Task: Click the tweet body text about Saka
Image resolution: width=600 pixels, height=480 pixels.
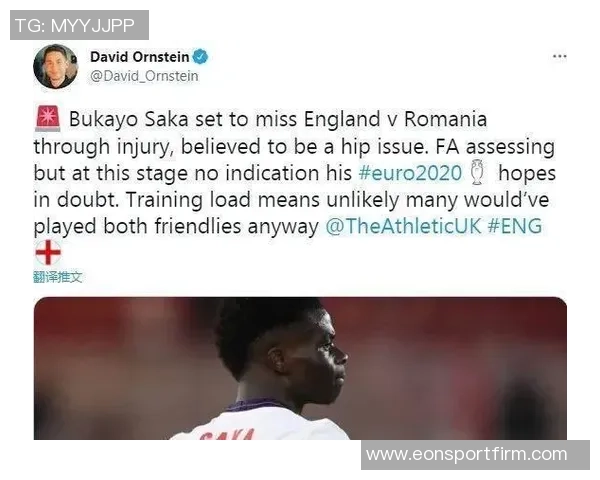Action: 295,173
